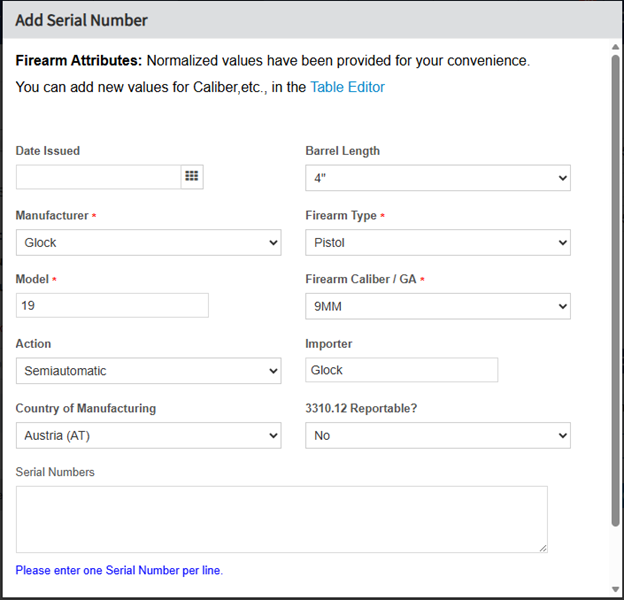This screenshot has width=624, height=600.
Task: Open the Date Issued calendar picker icon
Action: (x=192, y=177)
